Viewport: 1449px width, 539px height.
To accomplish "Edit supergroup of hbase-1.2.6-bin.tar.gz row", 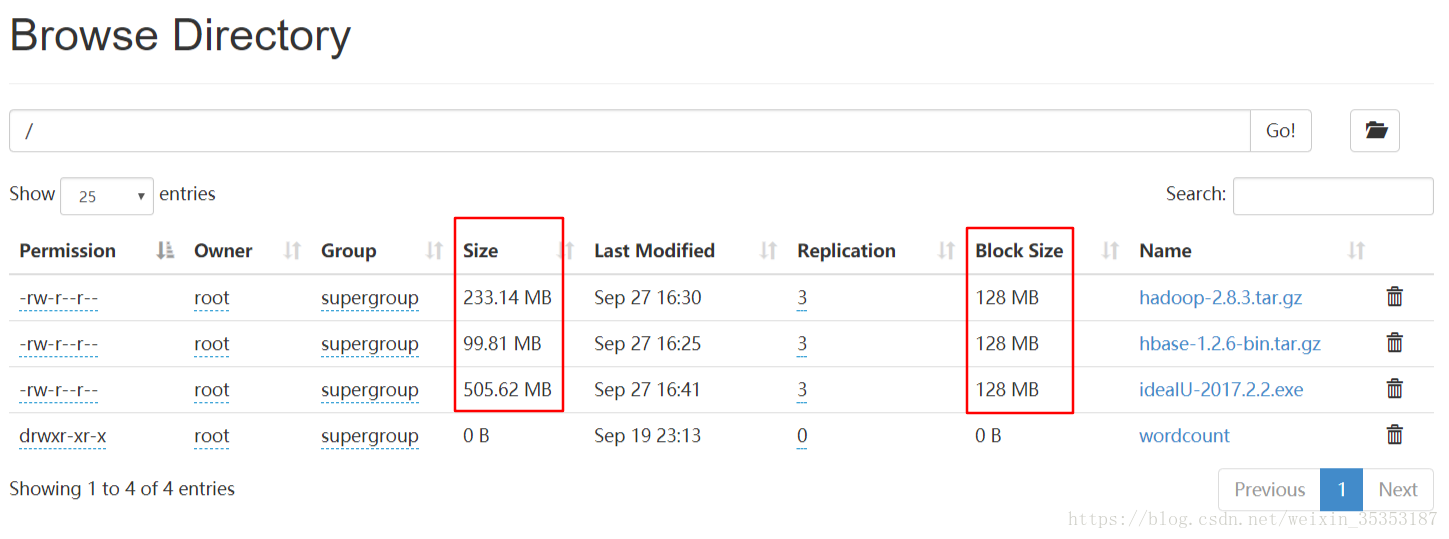I will (x=370, y=344).
